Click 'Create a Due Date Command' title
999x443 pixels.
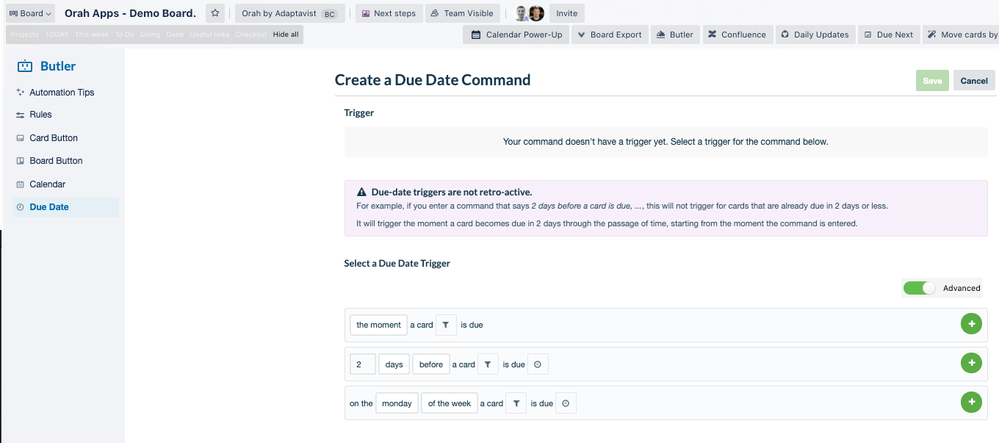[433, 80]
